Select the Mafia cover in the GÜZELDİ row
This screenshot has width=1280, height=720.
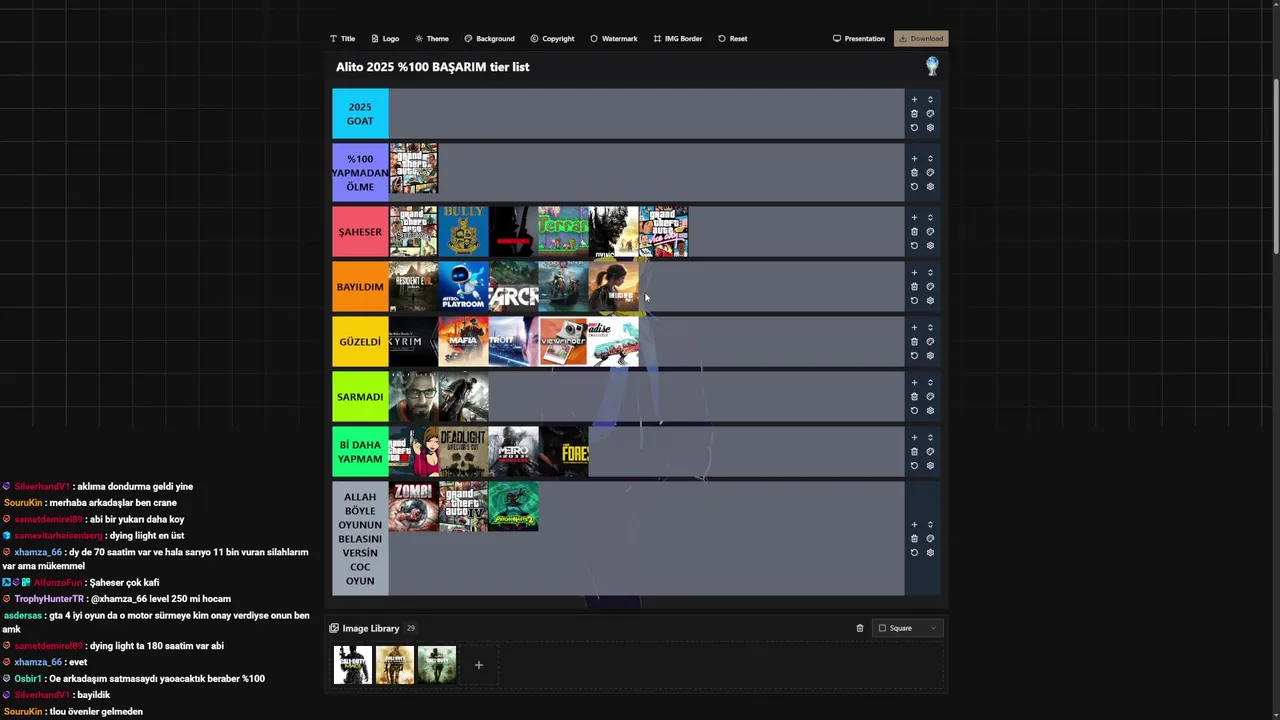(464, 342)
